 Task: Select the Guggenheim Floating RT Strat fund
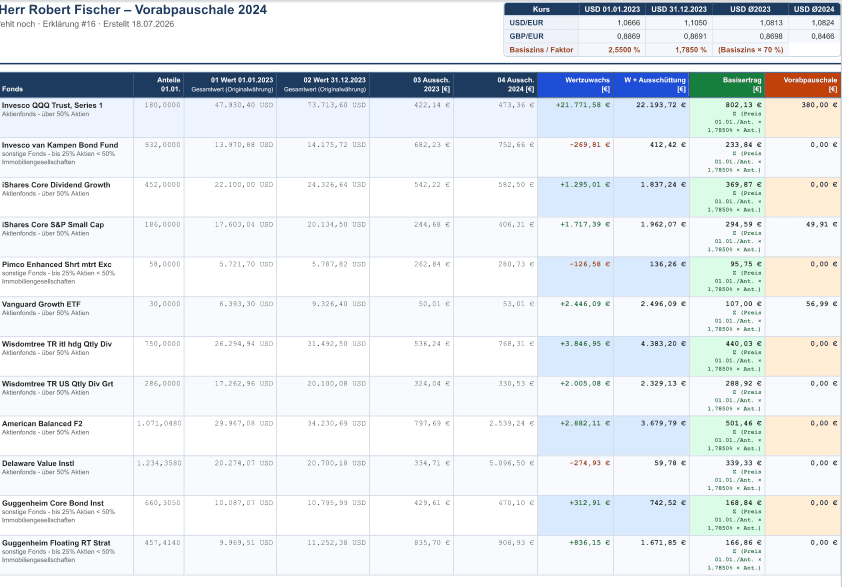point(56,543)
